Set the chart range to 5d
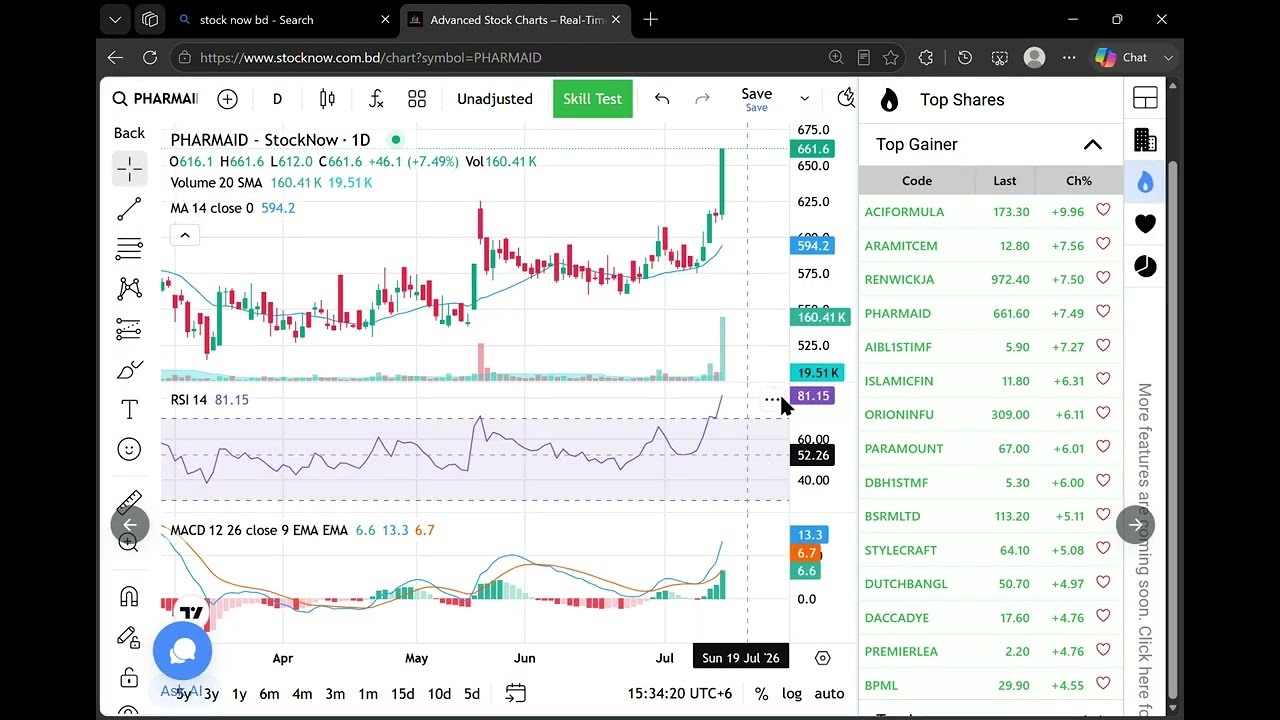The width and height of the screenshot is (1280, 720). coord(472,693)
